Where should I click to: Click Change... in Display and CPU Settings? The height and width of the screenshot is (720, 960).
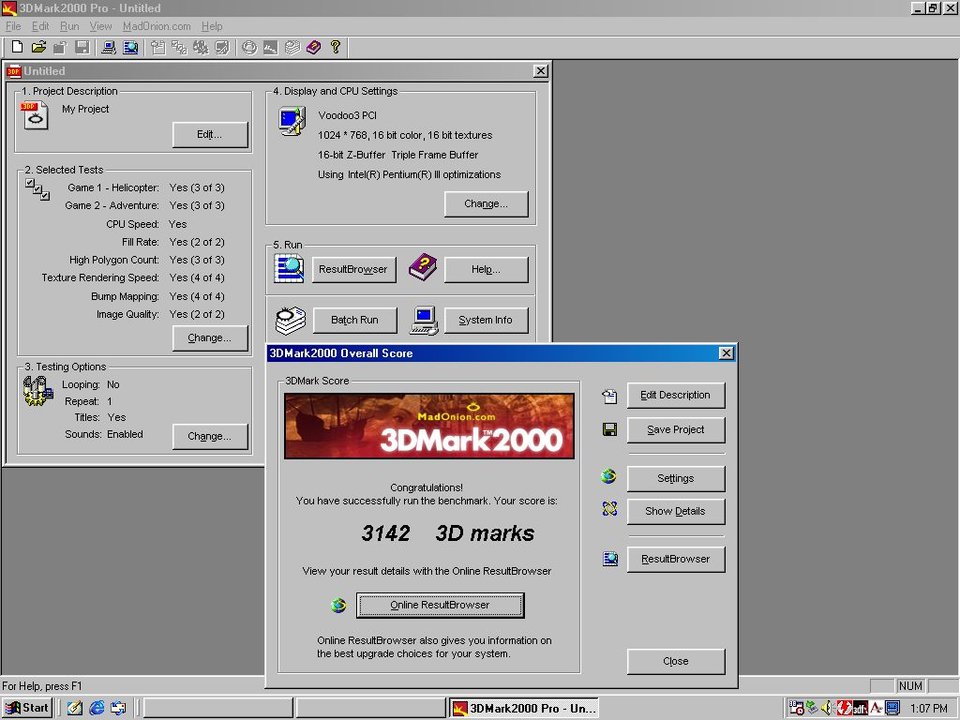point(486,204)
